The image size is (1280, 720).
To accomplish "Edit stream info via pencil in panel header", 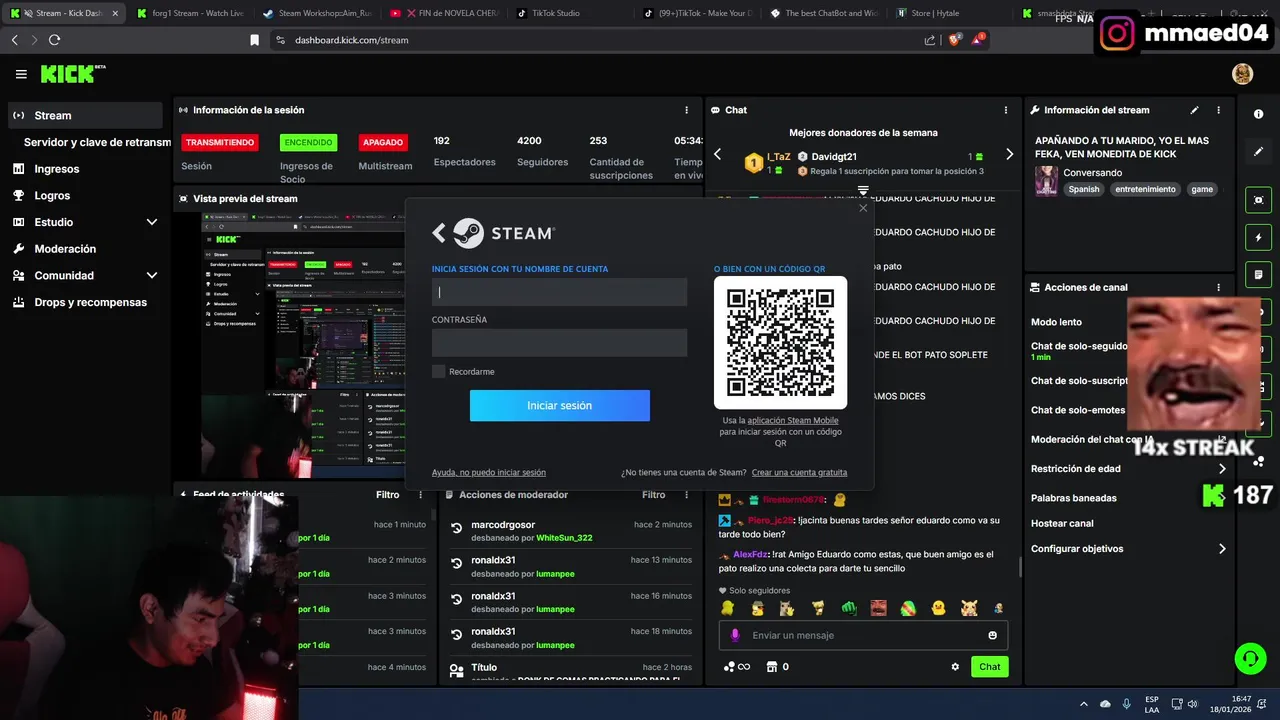I will 1194,110.
